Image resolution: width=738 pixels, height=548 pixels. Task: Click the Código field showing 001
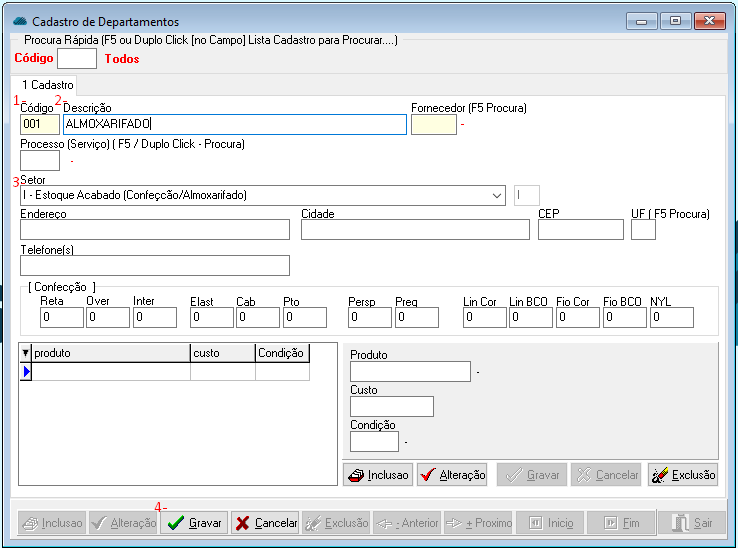[39, 124]
